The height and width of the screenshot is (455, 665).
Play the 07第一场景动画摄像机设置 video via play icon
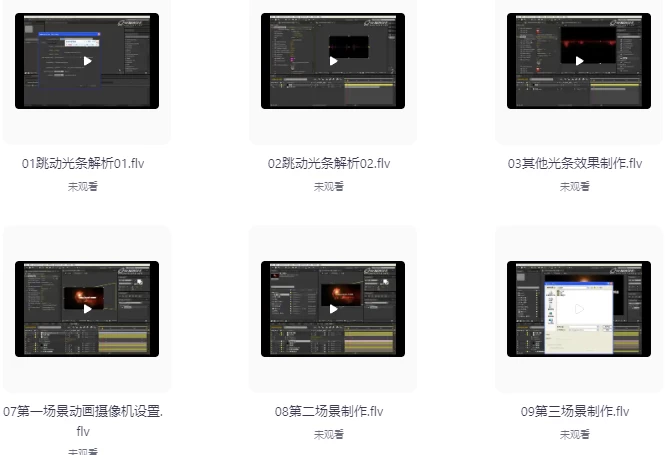(87, 309)
